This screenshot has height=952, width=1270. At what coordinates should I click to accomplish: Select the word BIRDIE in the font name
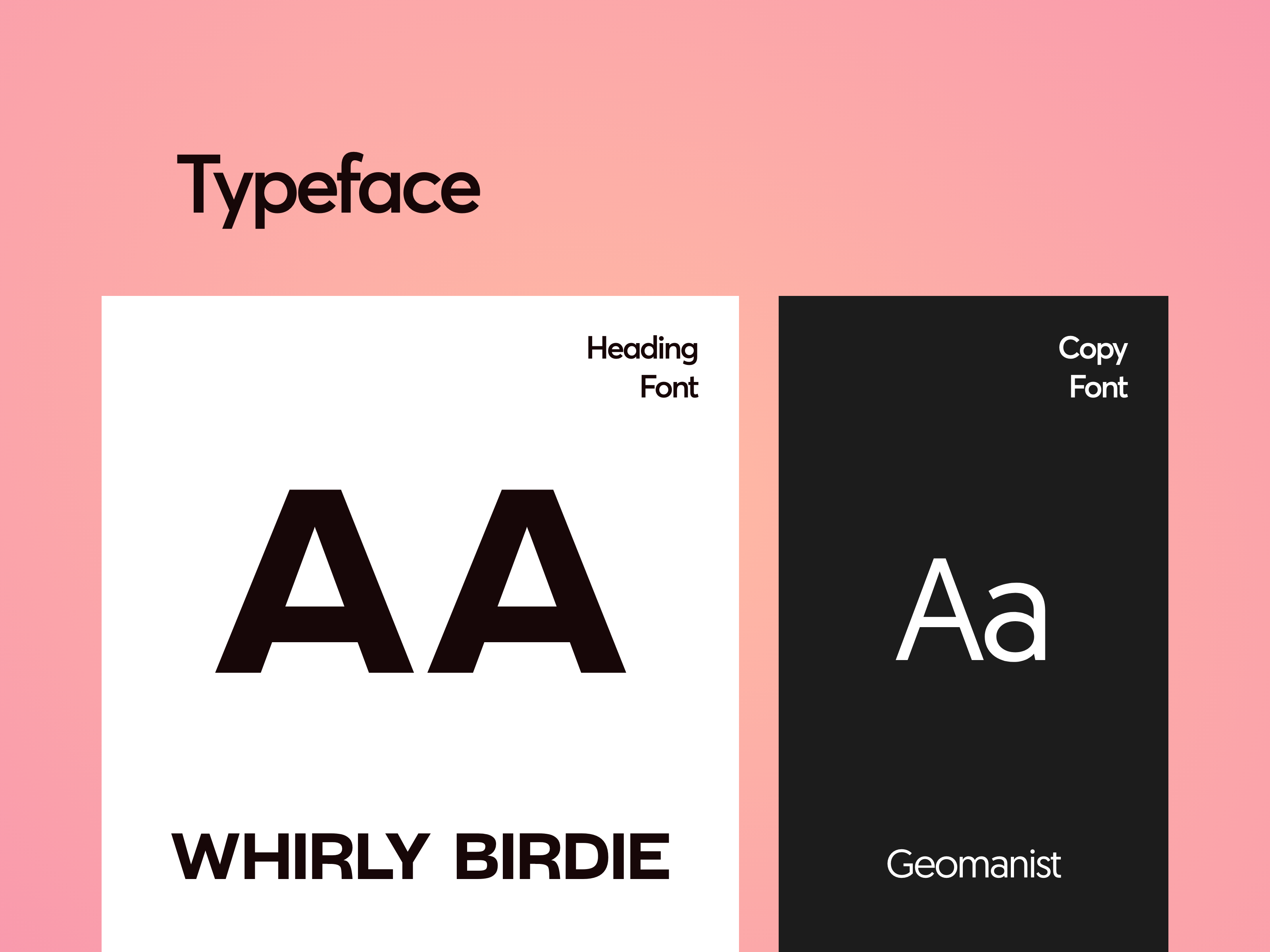point(562,857)
